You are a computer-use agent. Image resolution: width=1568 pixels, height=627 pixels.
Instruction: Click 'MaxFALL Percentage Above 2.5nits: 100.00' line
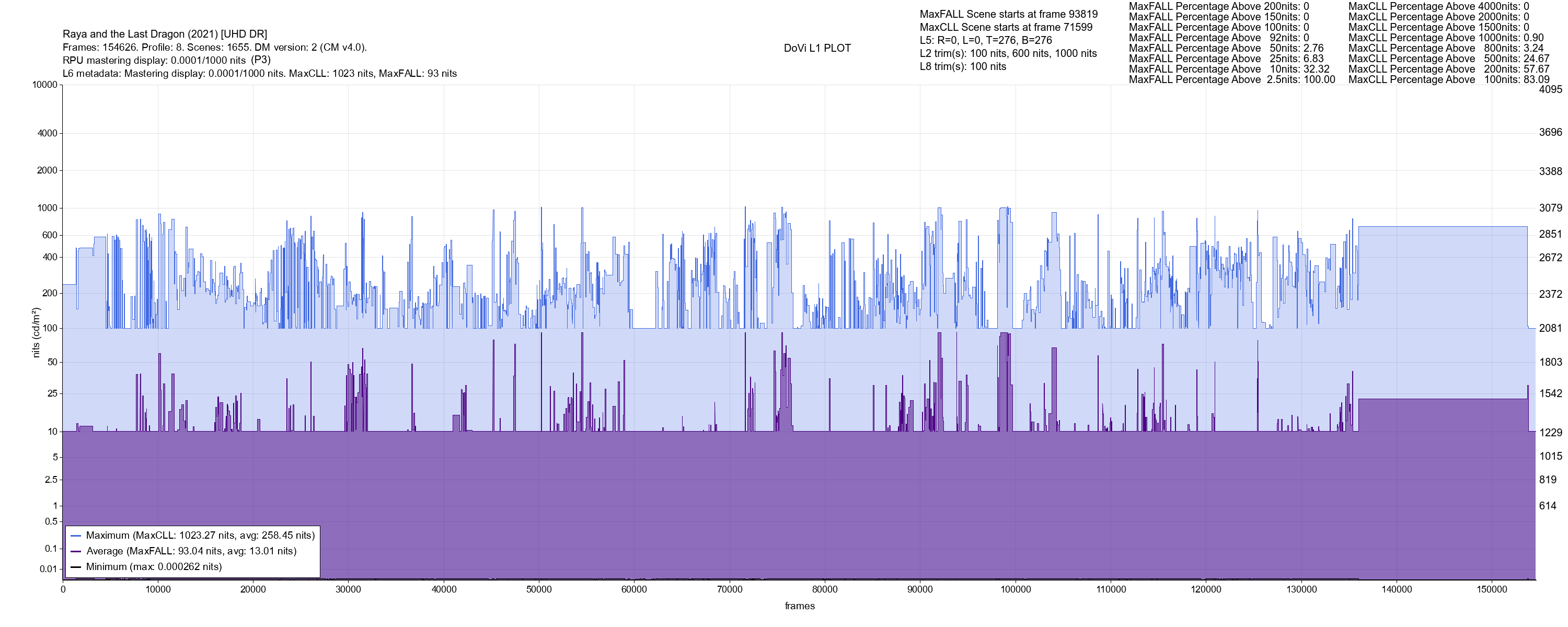(1231, 80)
